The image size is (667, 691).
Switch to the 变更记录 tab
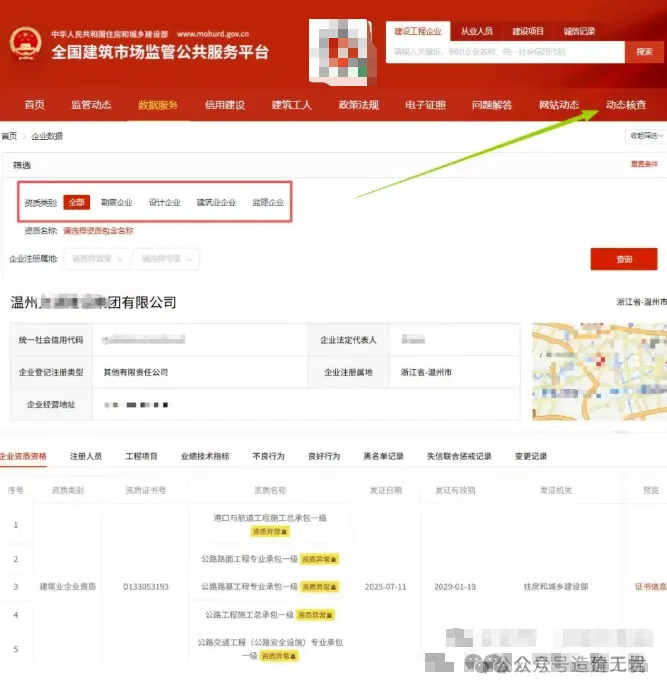(531, 456)
